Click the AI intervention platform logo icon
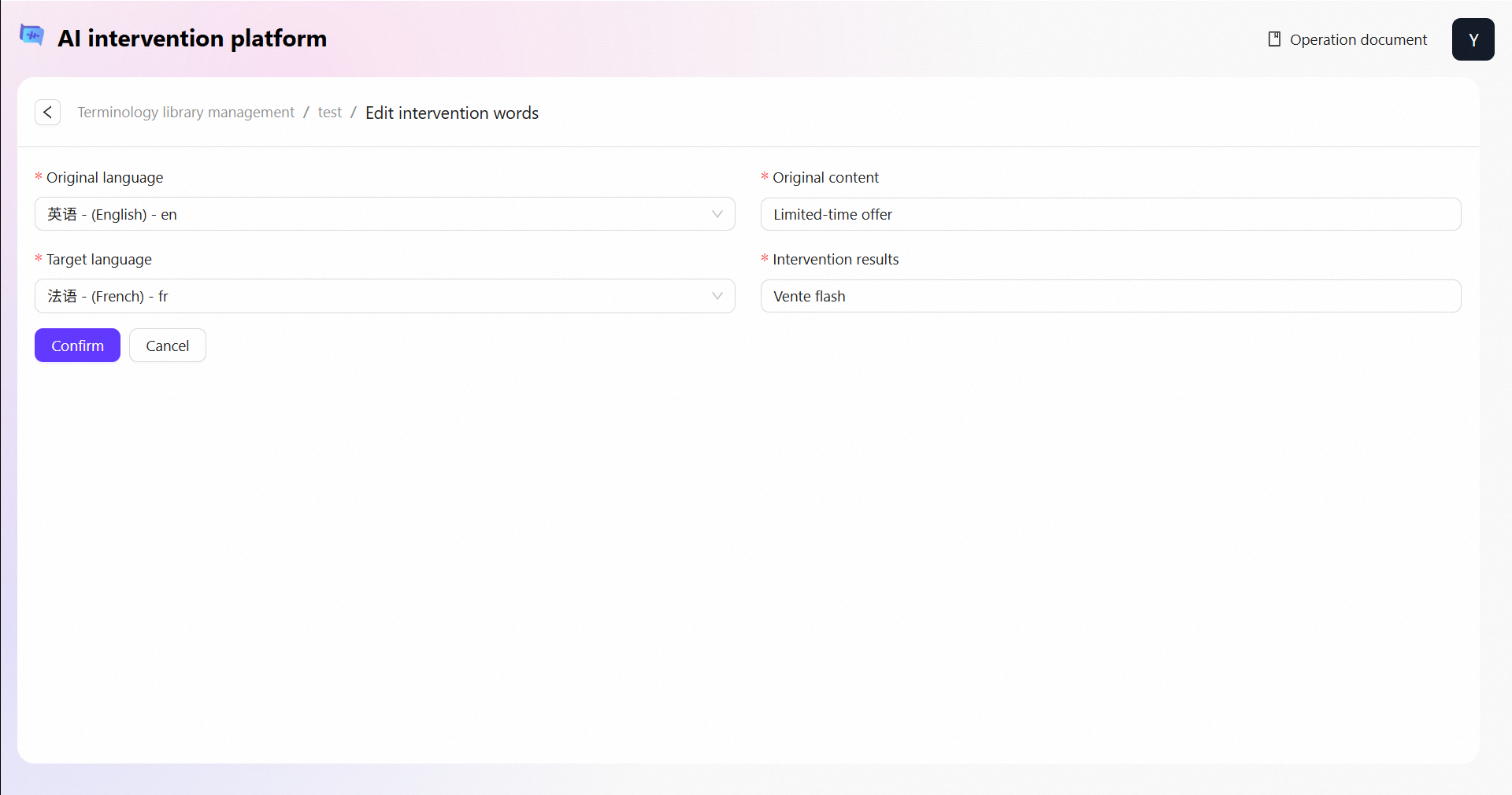 pos(31,35)
